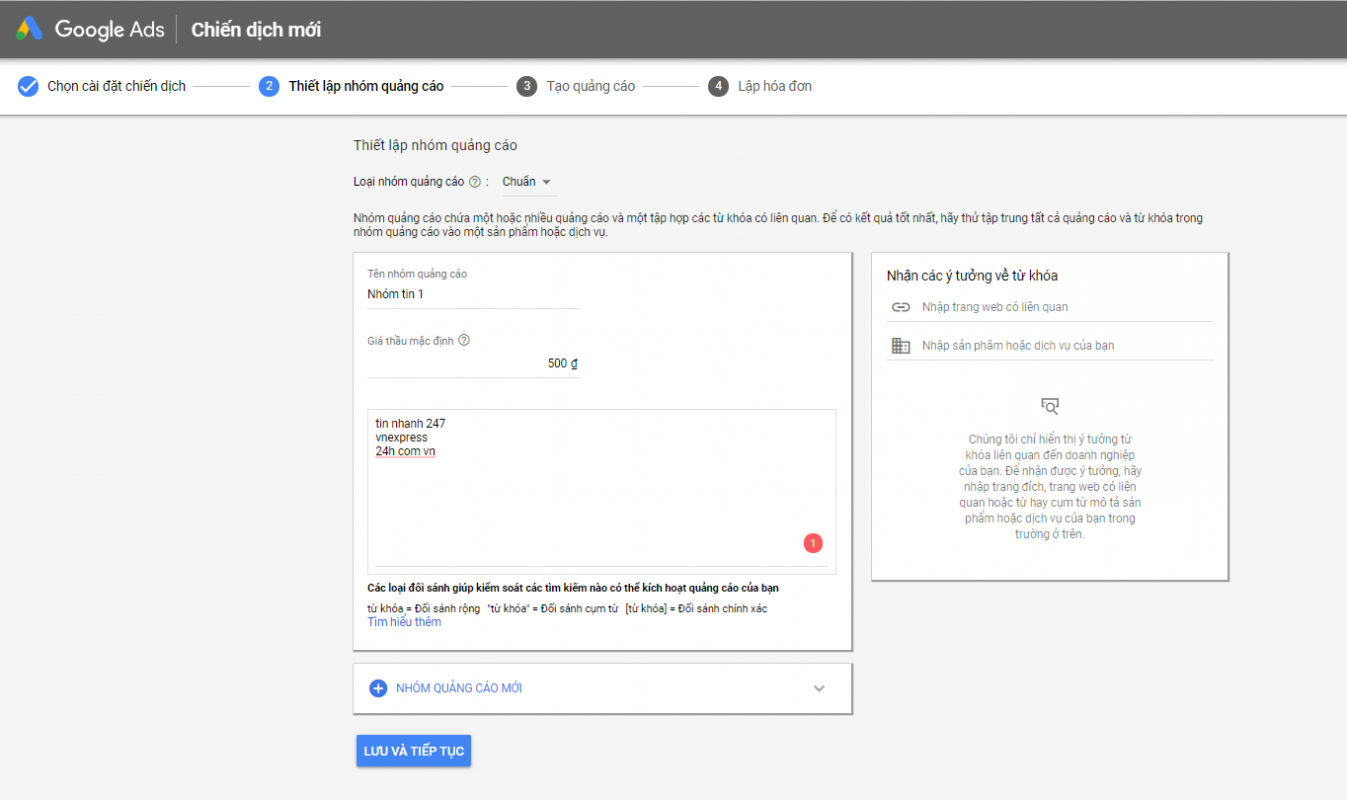The image size is (1347, 800).
Task: Click the Thiết lập nhóm quảng cáo page heading
Action: [435, 145]
